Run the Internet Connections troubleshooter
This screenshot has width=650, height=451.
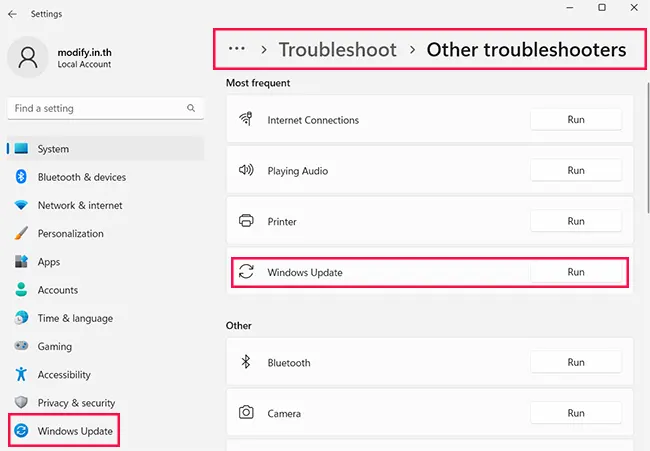(575, 120)
